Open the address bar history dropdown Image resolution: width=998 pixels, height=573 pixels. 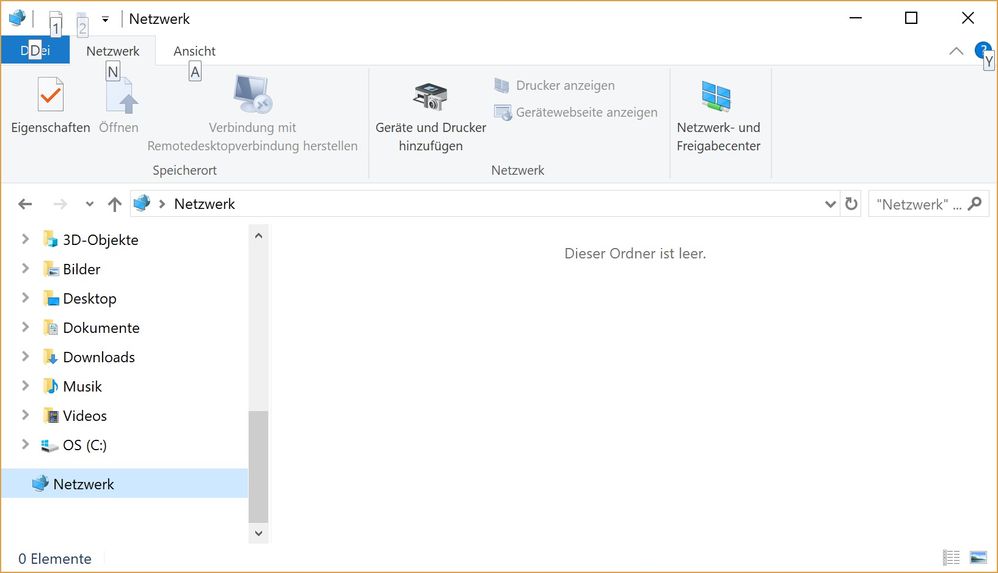pyautogui.click(x=830, y=204)
